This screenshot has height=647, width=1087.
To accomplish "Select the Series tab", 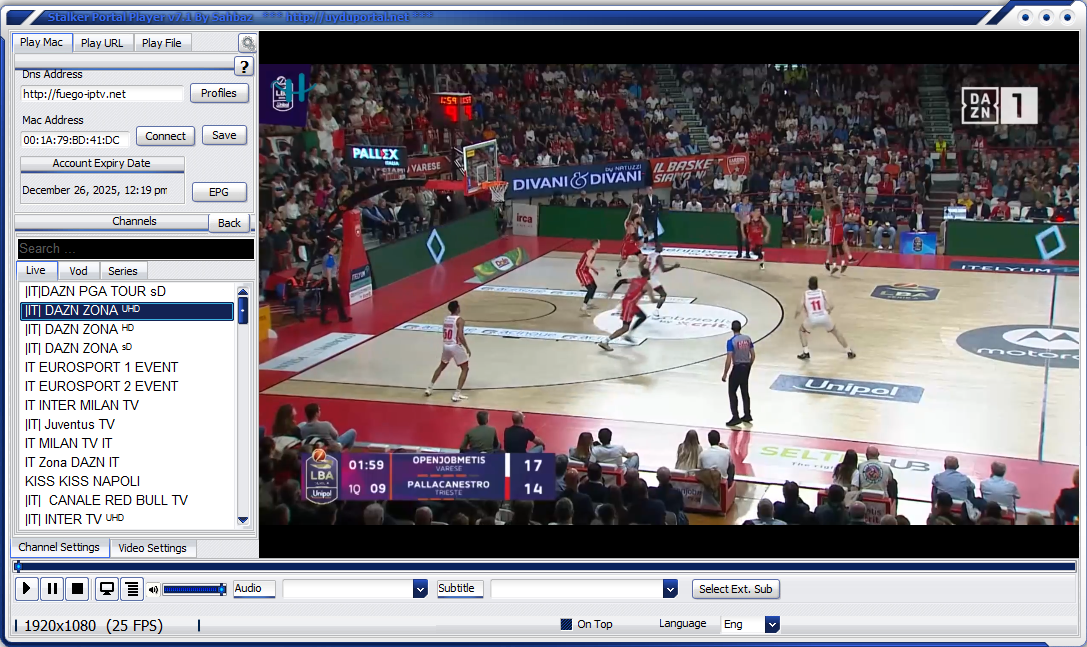I will tap(123, 271).
